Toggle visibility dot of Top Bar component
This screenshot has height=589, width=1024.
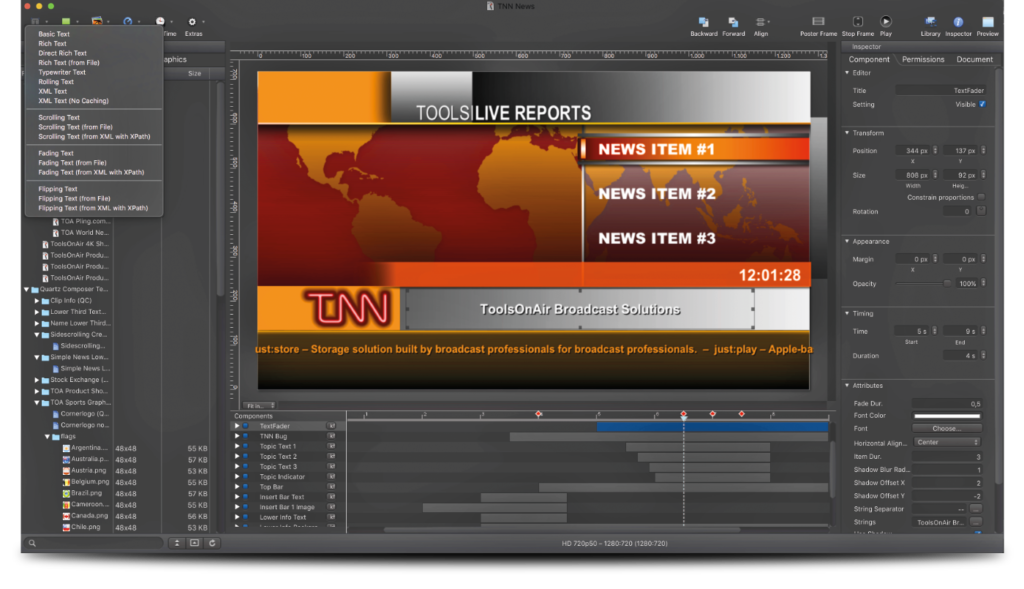[x=246, y=486]
